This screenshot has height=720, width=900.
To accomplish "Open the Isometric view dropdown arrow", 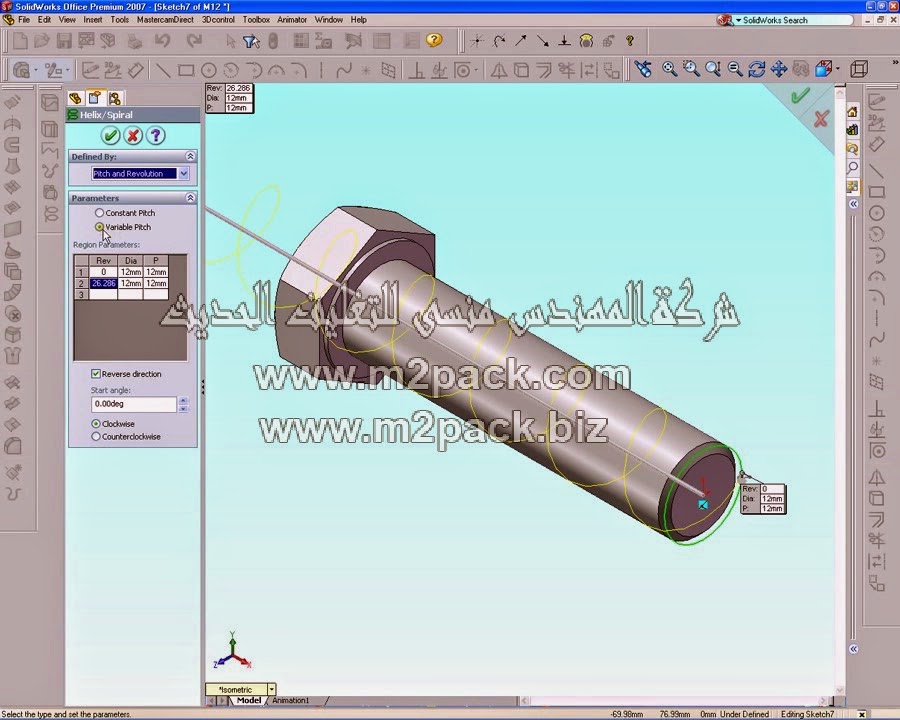I will (271, 689).
